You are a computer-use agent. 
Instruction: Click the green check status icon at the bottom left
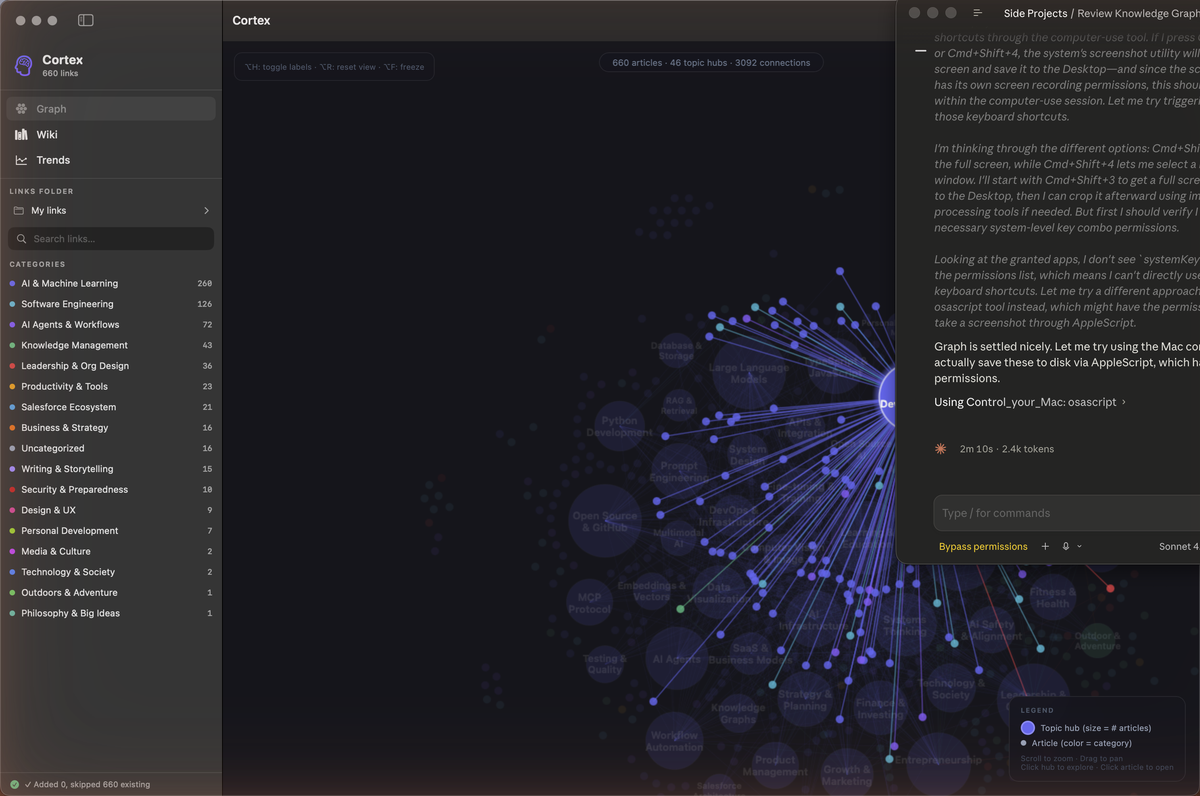[x=14, y=785]
